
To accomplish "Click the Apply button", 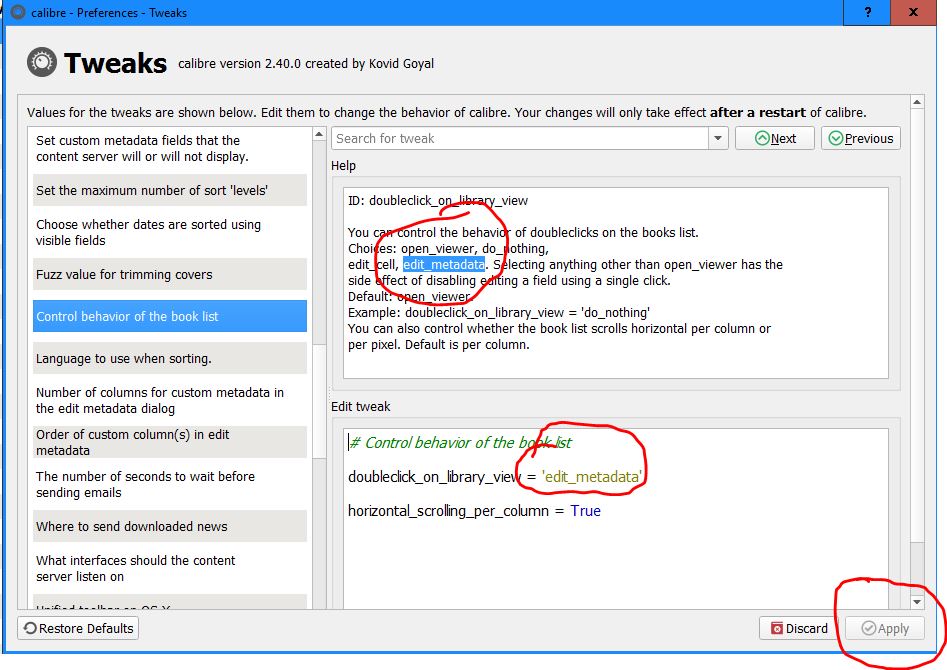I will (885, 628).
